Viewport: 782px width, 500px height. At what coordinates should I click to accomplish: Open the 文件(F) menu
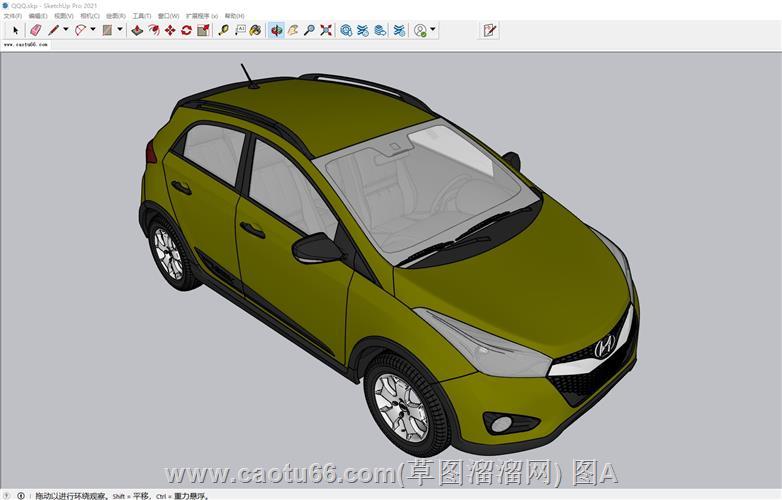(x=12, y=16)
